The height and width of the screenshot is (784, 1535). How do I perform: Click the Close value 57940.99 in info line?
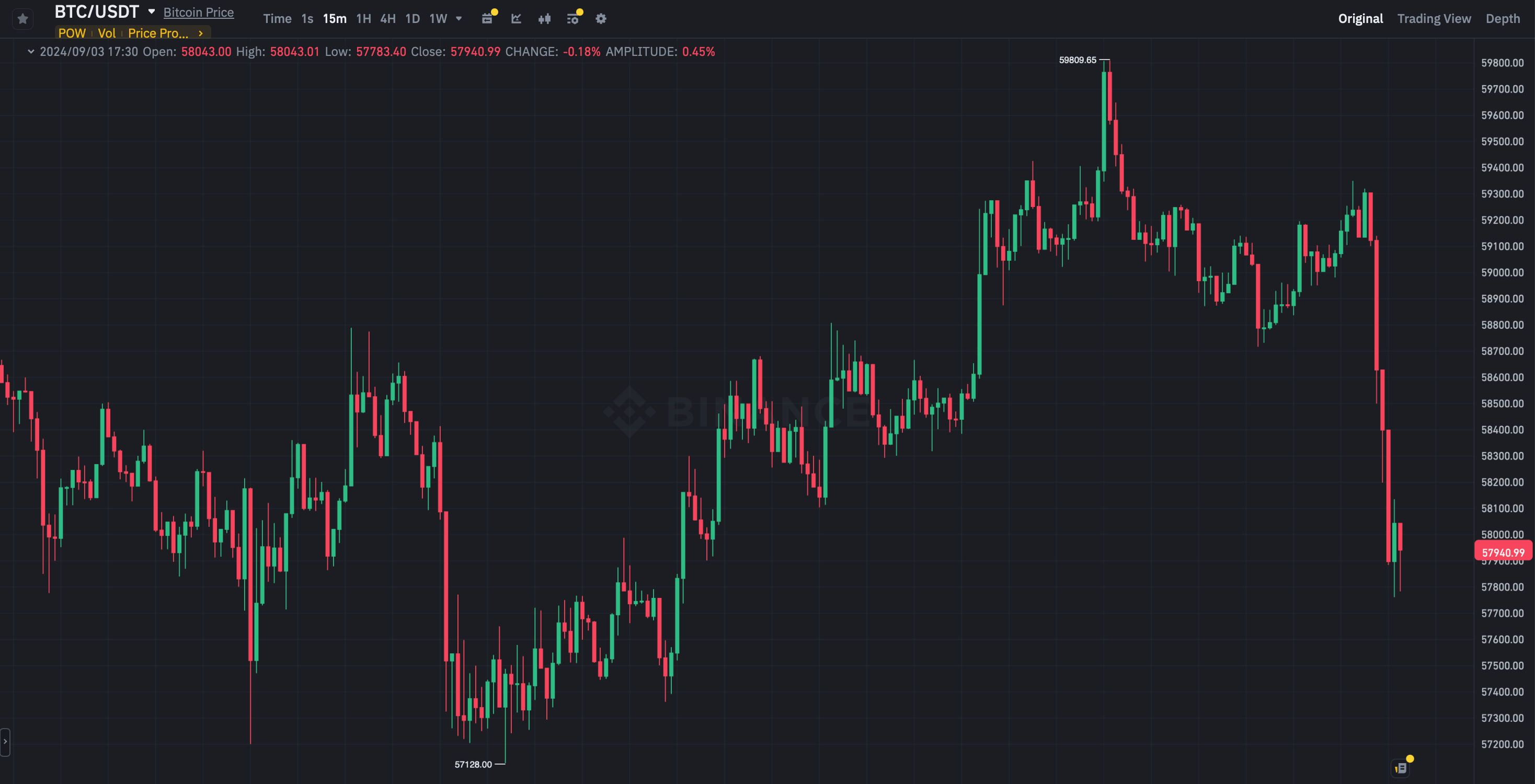475,52
